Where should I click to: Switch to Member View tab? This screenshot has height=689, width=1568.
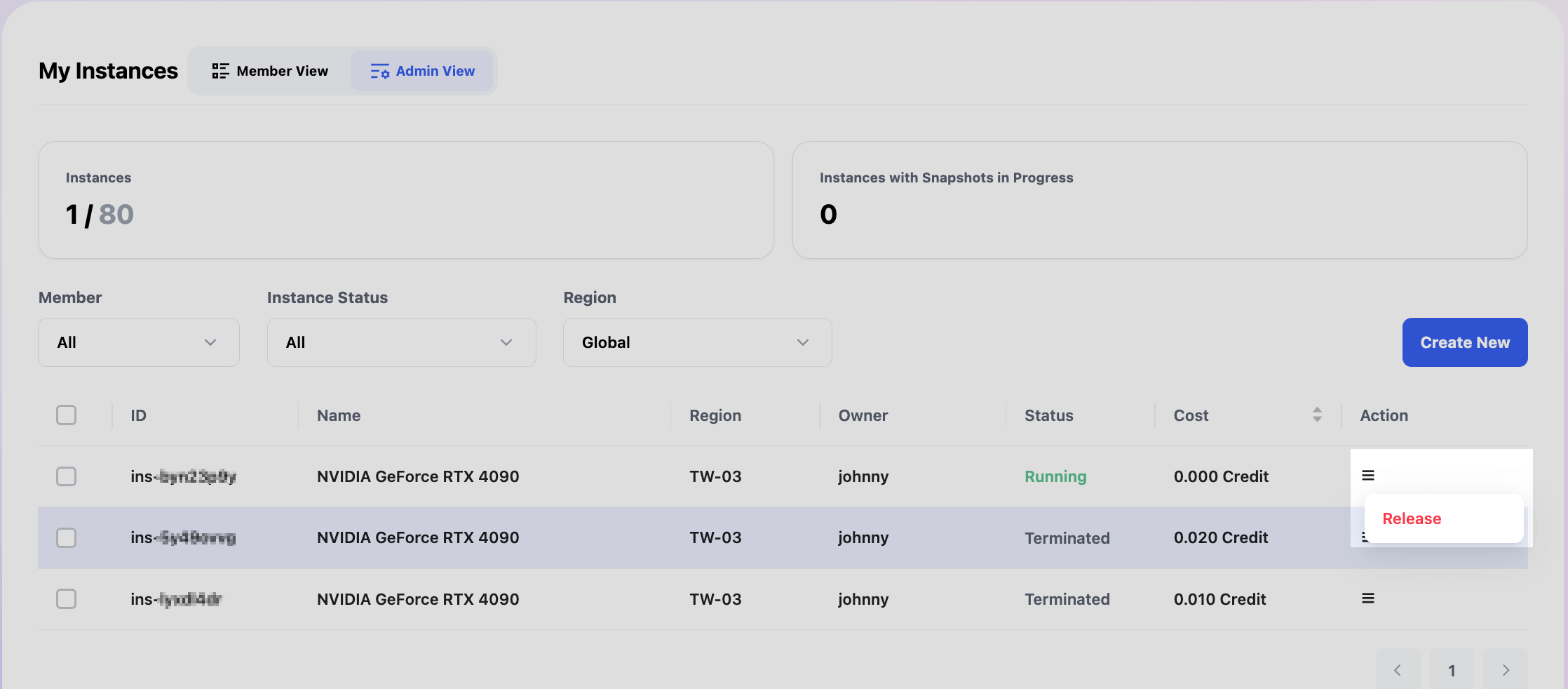point(271,71)
